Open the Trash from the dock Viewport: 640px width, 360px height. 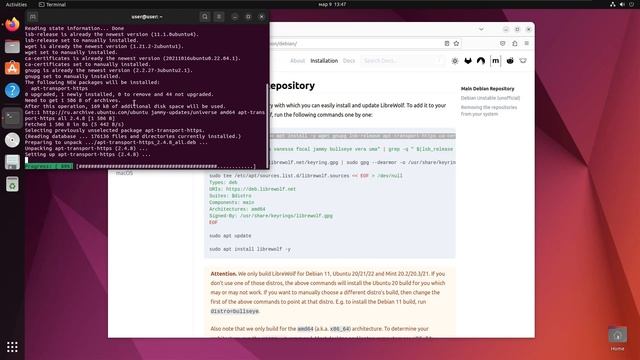click(12, 184)
